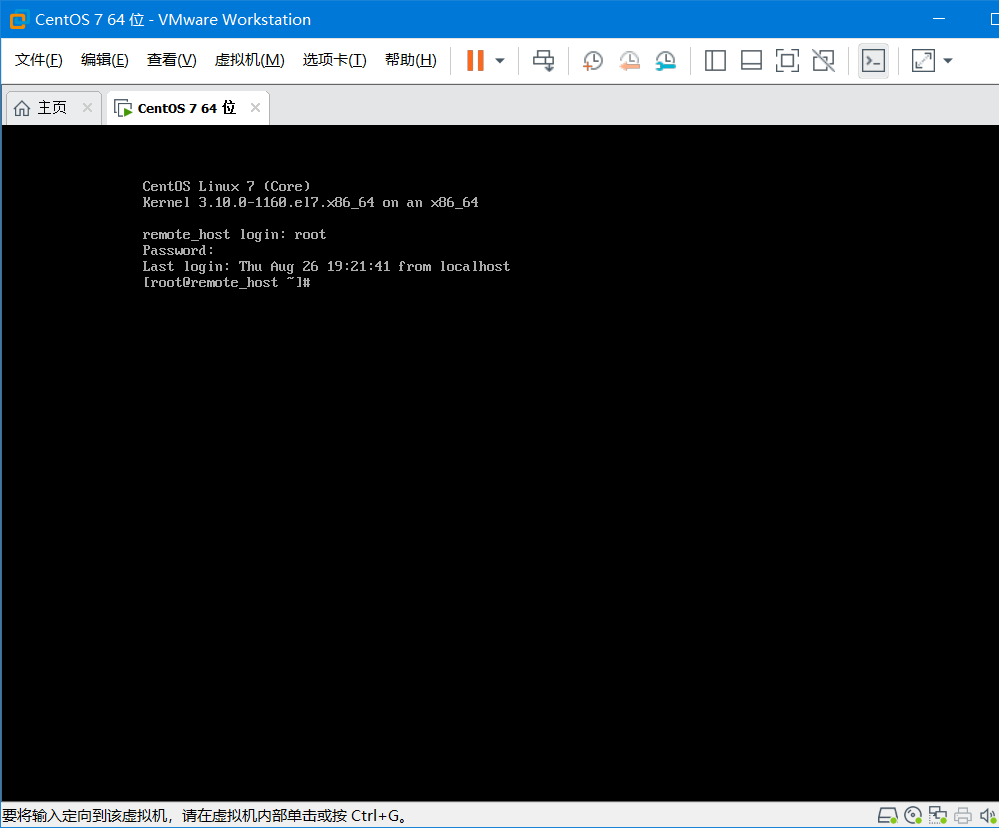The height and width of the screenshot is (828, 999).
Task: Open the 编辑(E) menu
Action: click(x=104, y=60)
